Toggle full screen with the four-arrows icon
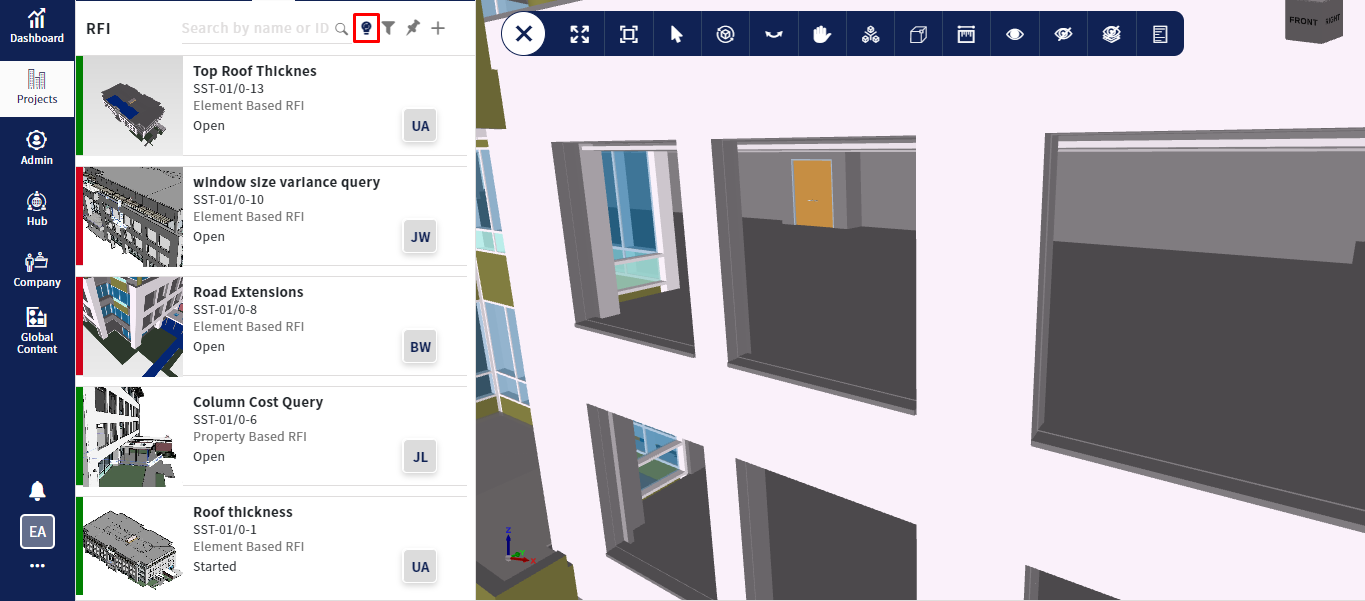This screenshot has width=1365, height=601. (580, 34)
